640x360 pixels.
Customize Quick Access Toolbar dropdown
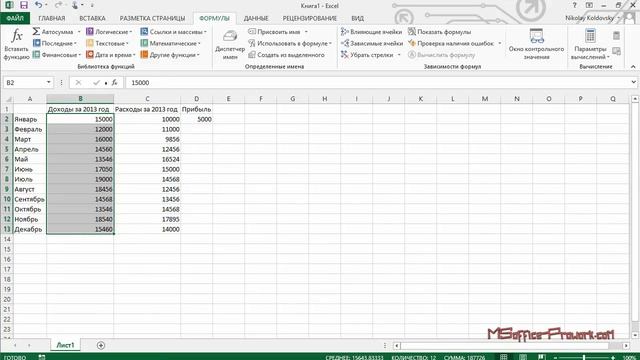92,5
